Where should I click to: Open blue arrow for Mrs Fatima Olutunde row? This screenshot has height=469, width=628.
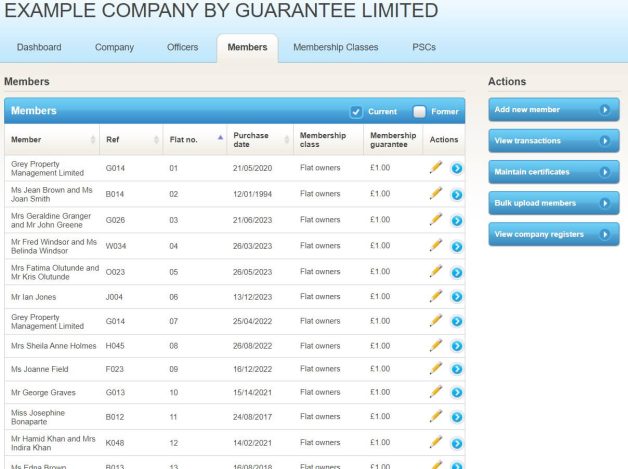tap(457, 272)
